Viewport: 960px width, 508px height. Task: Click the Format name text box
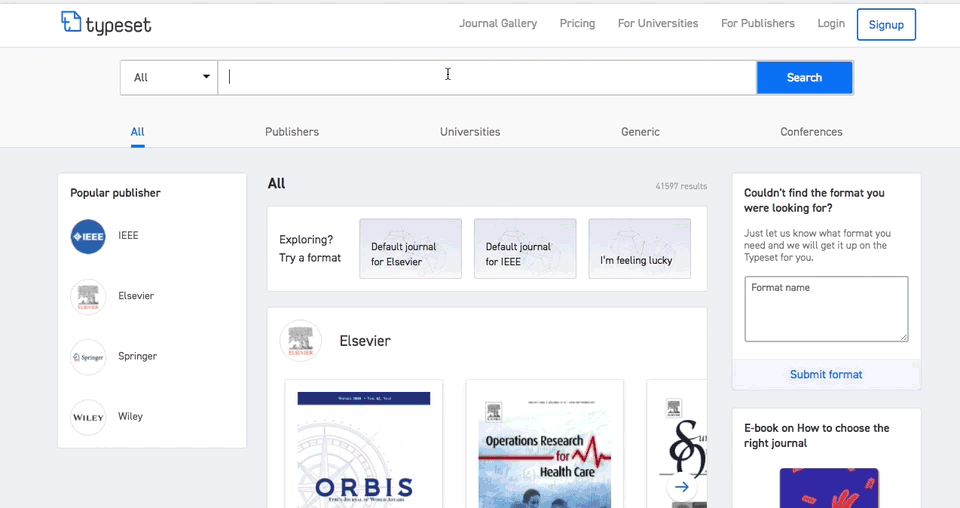click(826, 309)
